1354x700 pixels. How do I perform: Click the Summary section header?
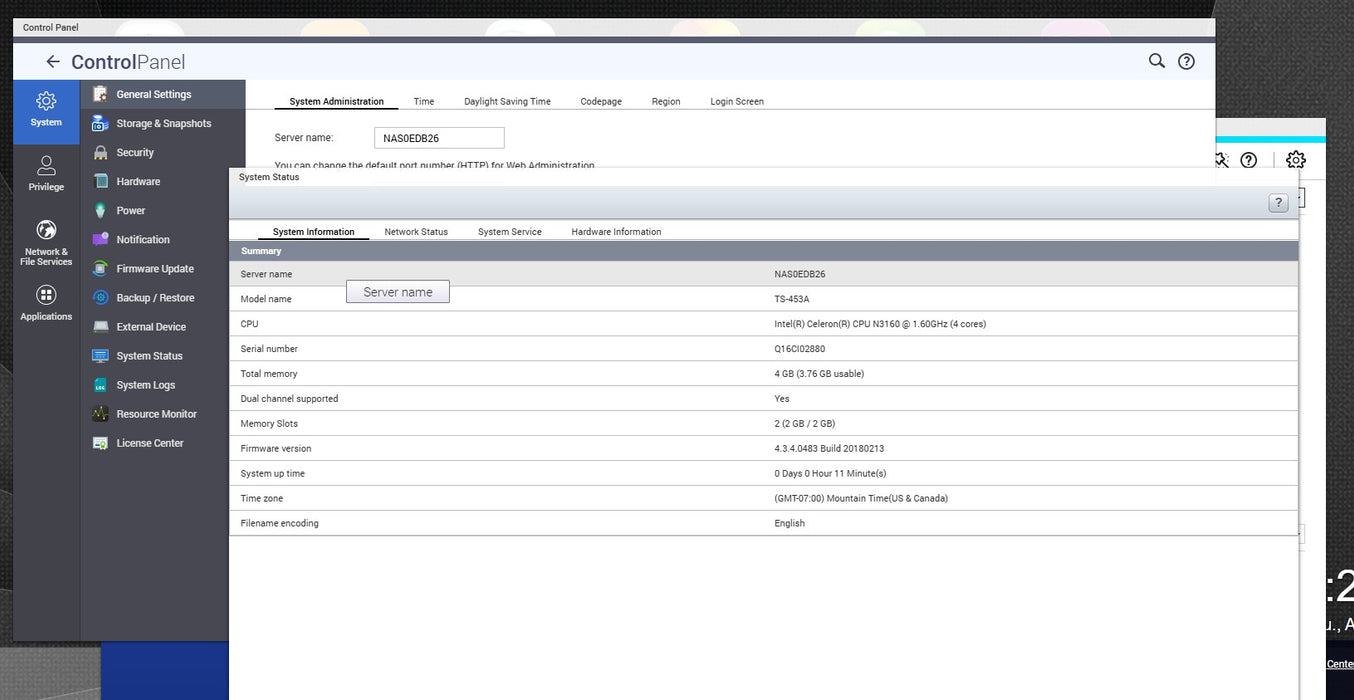click(x=764, y=251)
